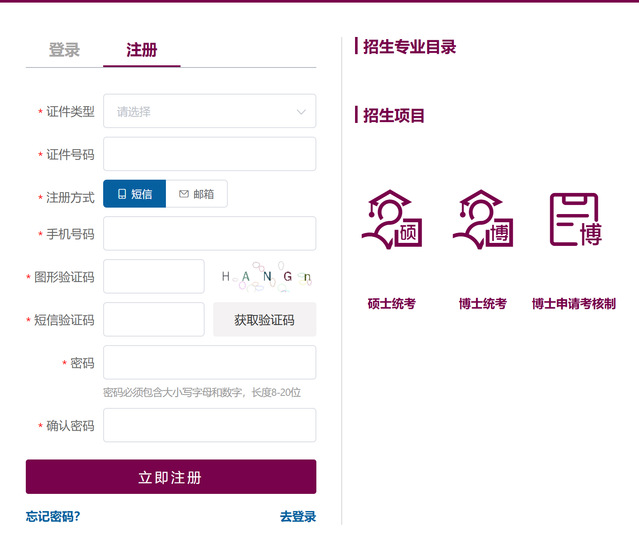Click the 图形验证码 input field
This screenshot has height=536, width=639.
point(154,277)
